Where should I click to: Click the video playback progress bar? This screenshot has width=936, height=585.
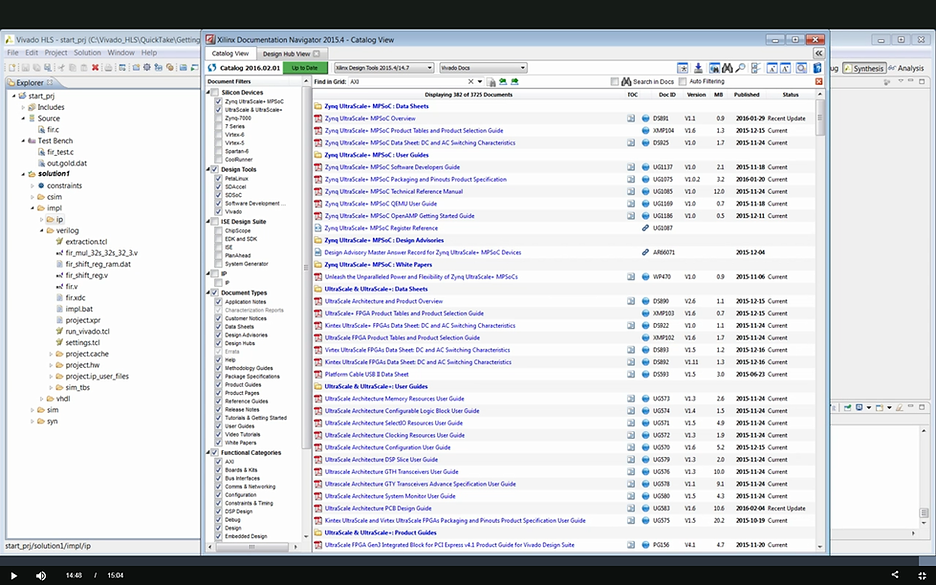[468, 560]
